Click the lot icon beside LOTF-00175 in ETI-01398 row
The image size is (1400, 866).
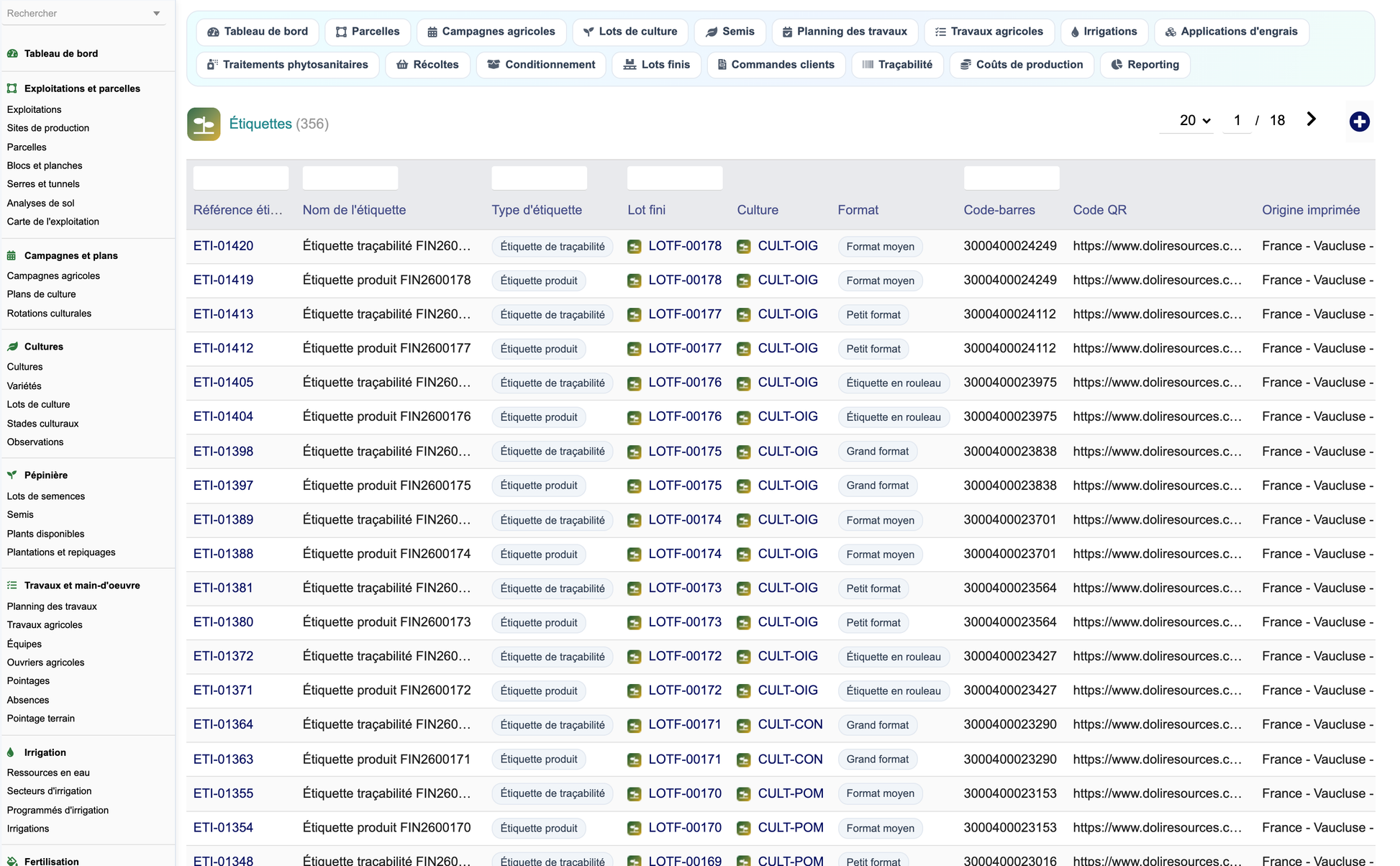pos(634,452)
